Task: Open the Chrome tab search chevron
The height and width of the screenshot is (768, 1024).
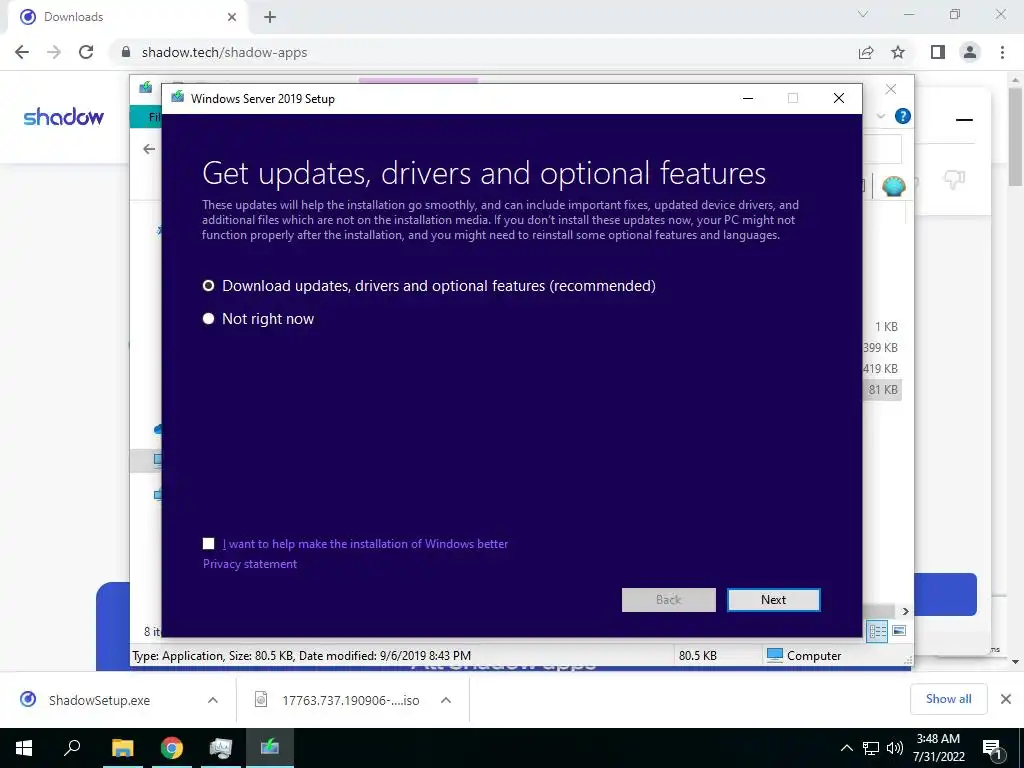Action: (x=863, y=14)
